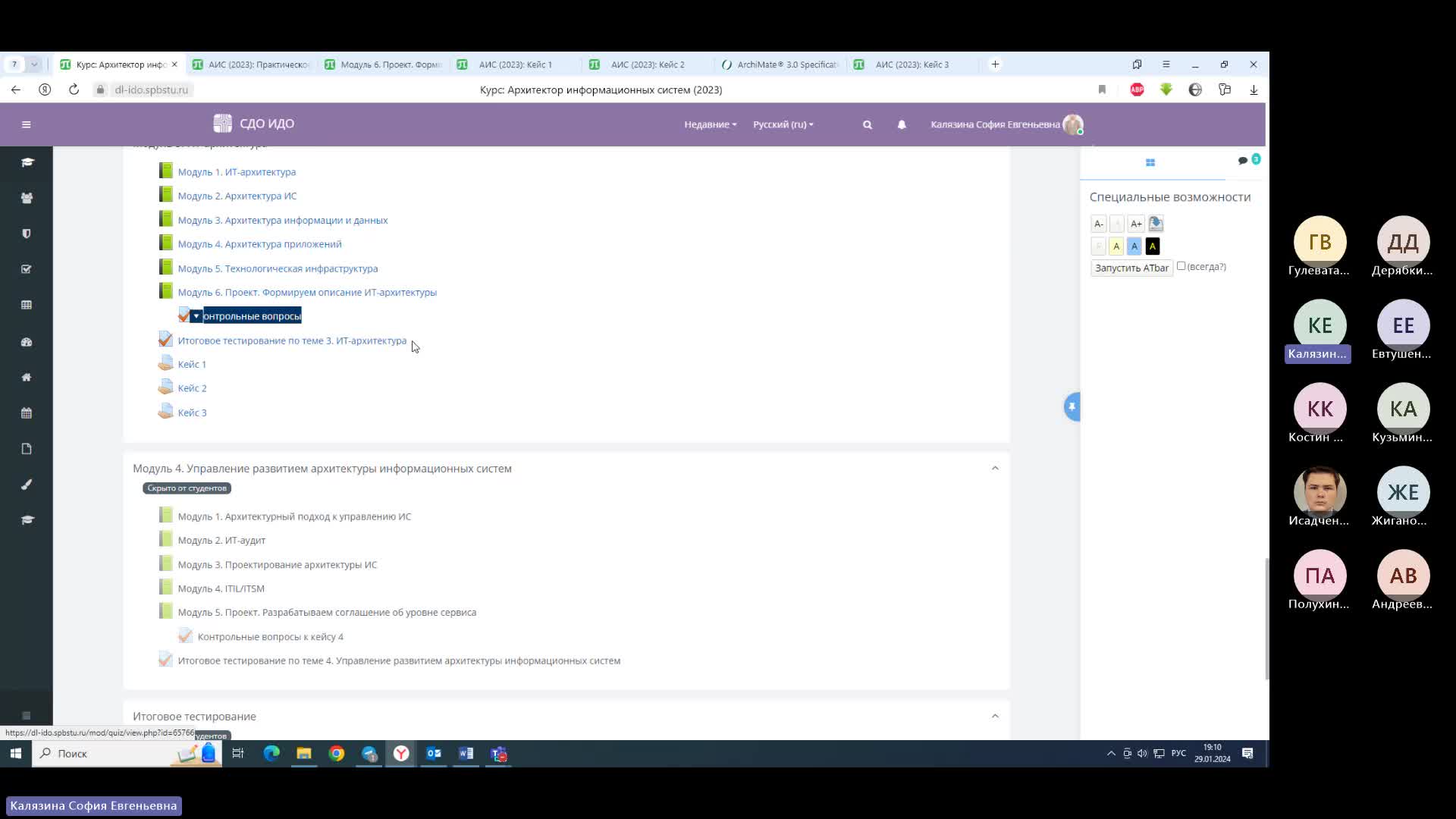
Task: Click the blocks grid icon in right panel
Action: 1150,162
